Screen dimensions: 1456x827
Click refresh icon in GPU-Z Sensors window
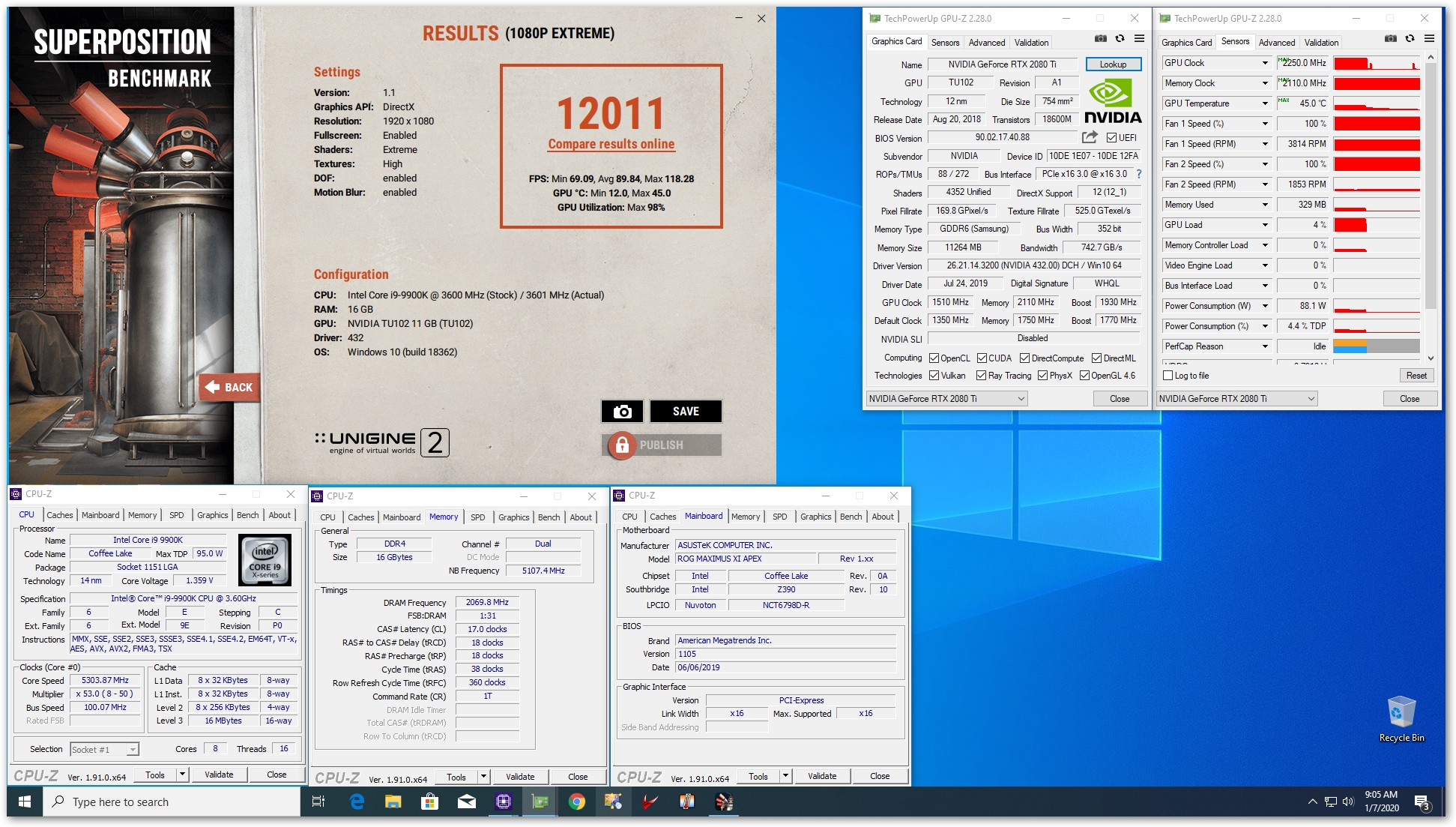(1410, 39)
